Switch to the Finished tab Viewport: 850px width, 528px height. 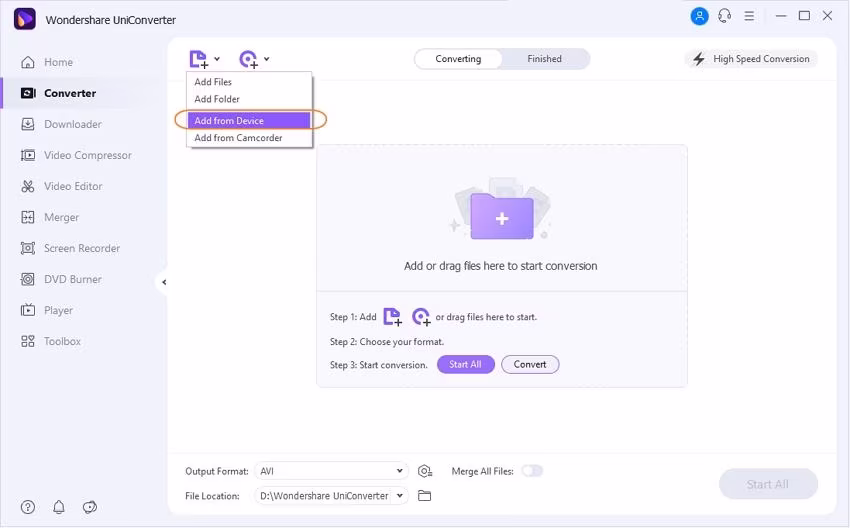pos(544,59)
